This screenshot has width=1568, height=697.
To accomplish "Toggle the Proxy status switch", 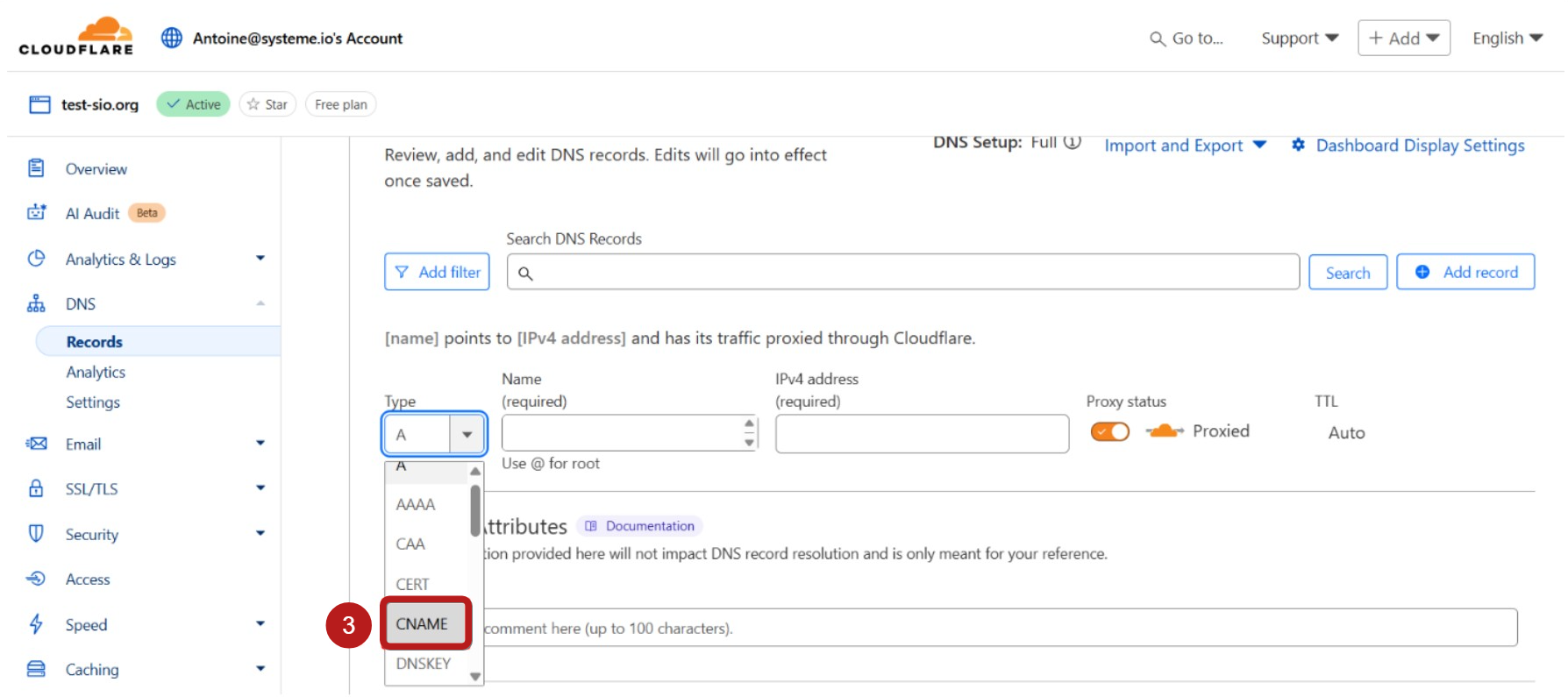I will point(1109,431).
